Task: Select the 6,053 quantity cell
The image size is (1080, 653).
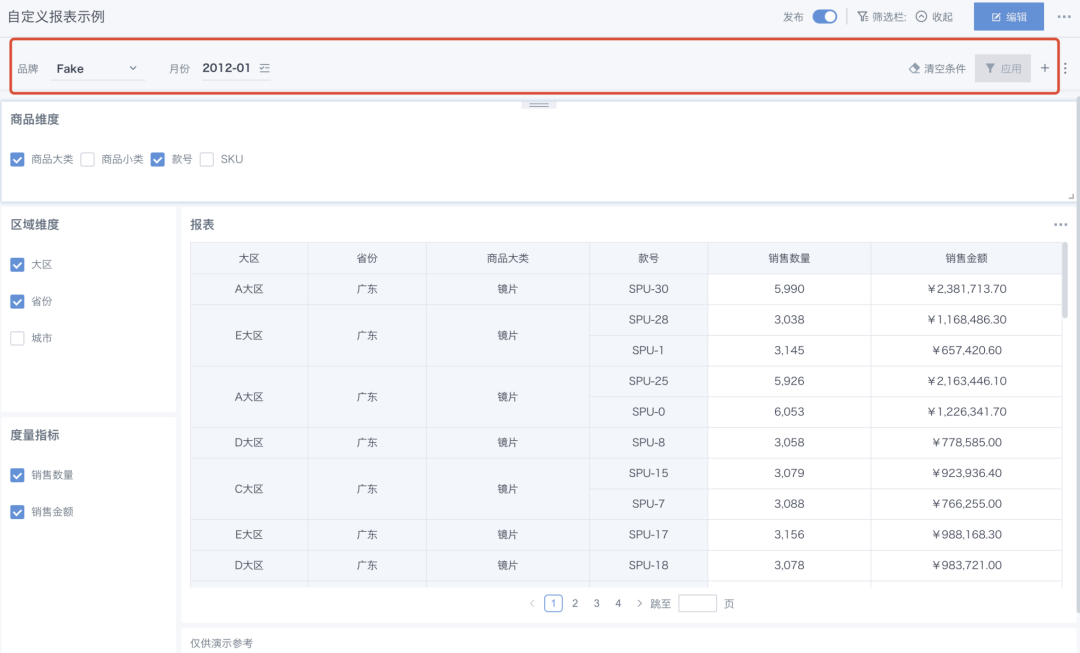Action: point(789,412)
